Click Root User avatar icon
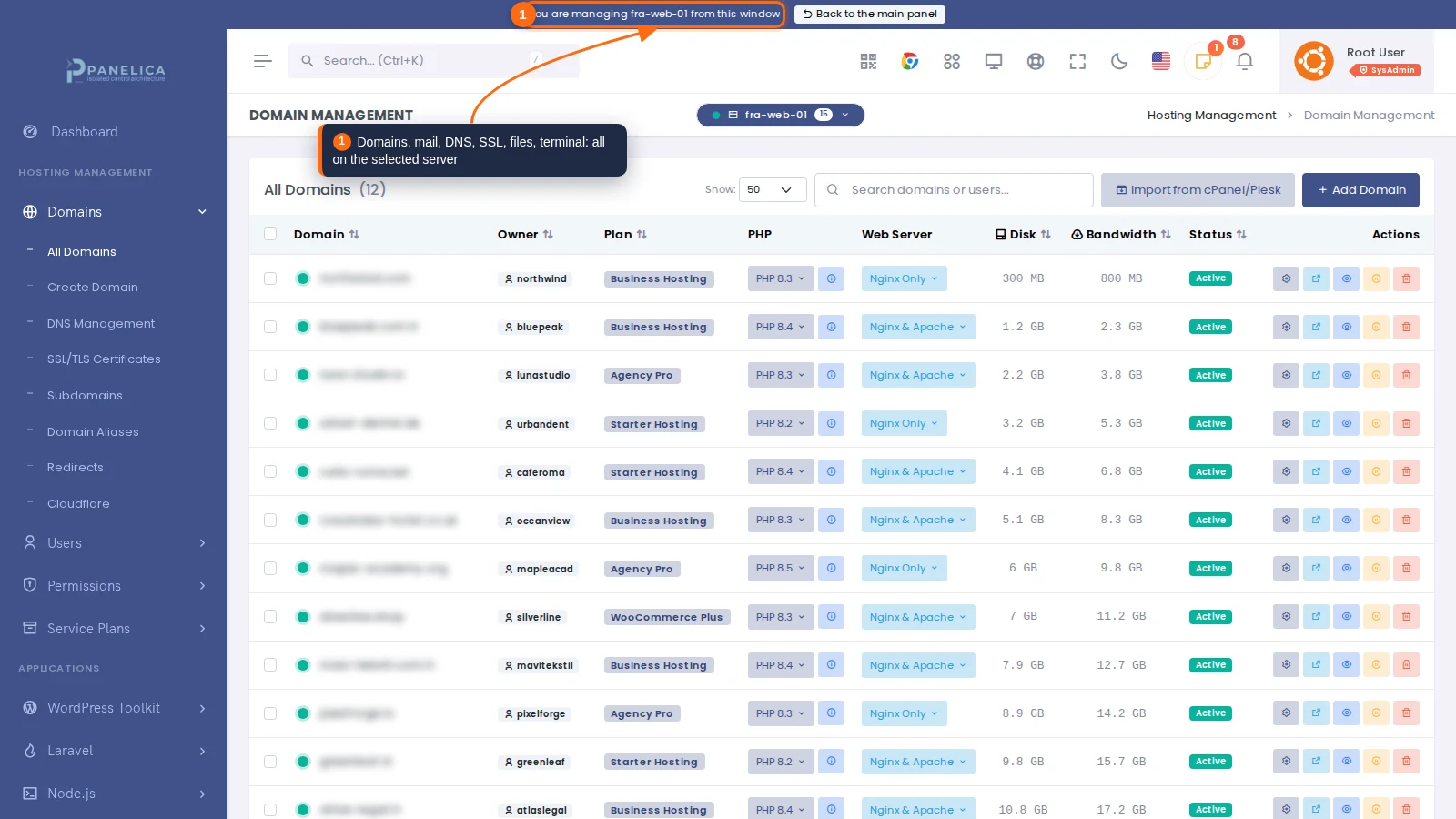This screenshot has height=819, width=1456. (1313, 61)
